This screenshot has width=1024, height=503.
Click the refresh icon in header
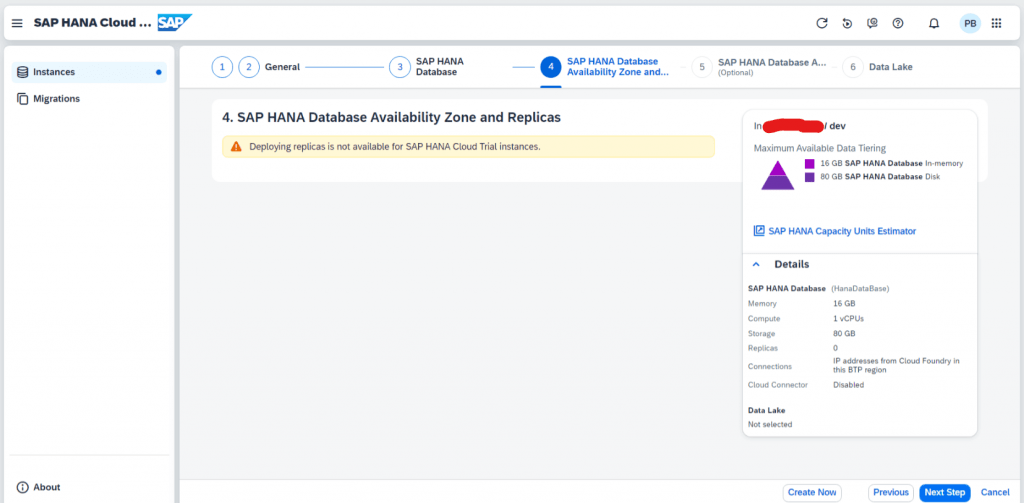pos(822,24)
